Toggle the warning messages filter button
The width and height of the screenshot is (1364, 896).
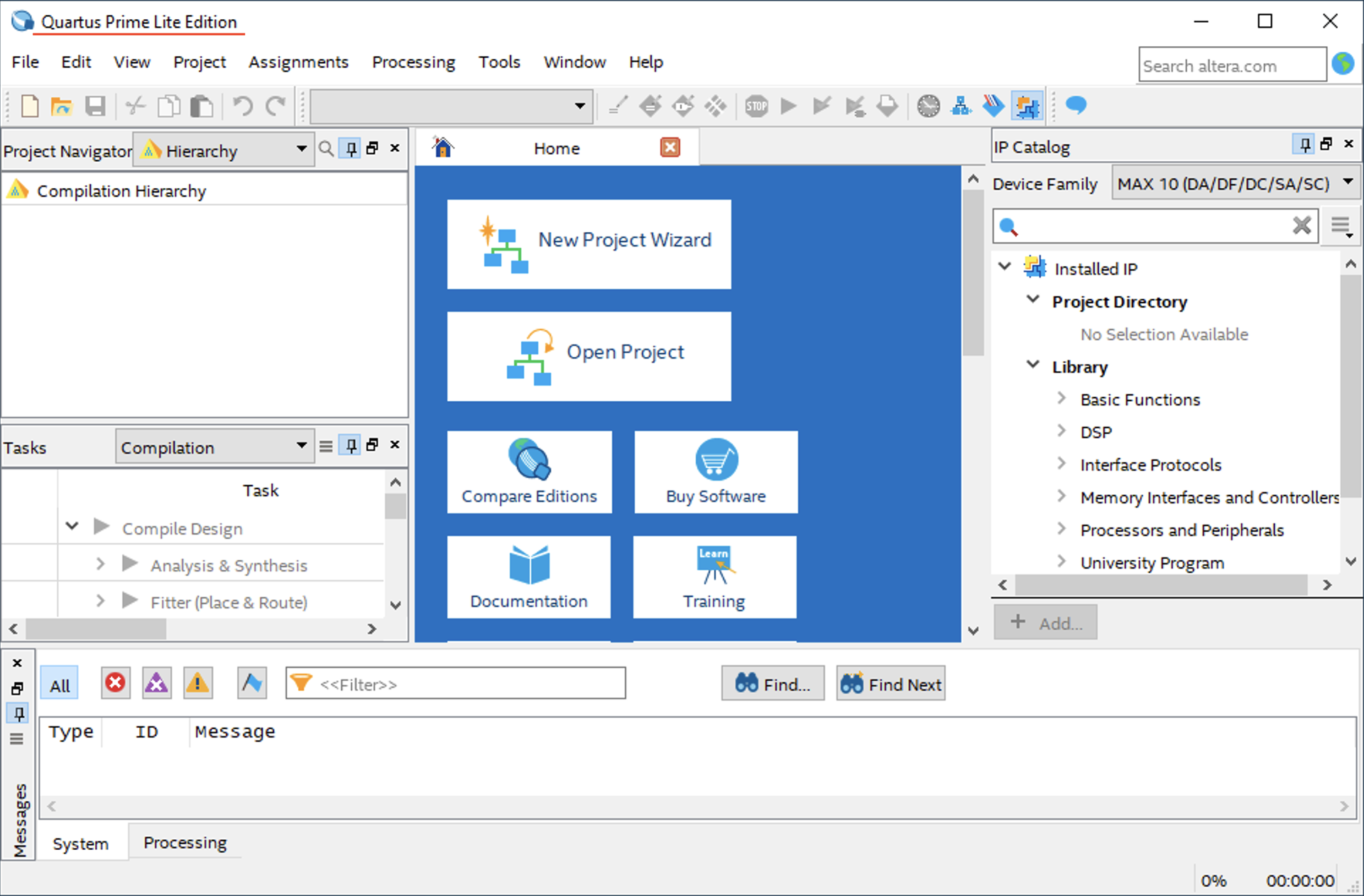197,684
